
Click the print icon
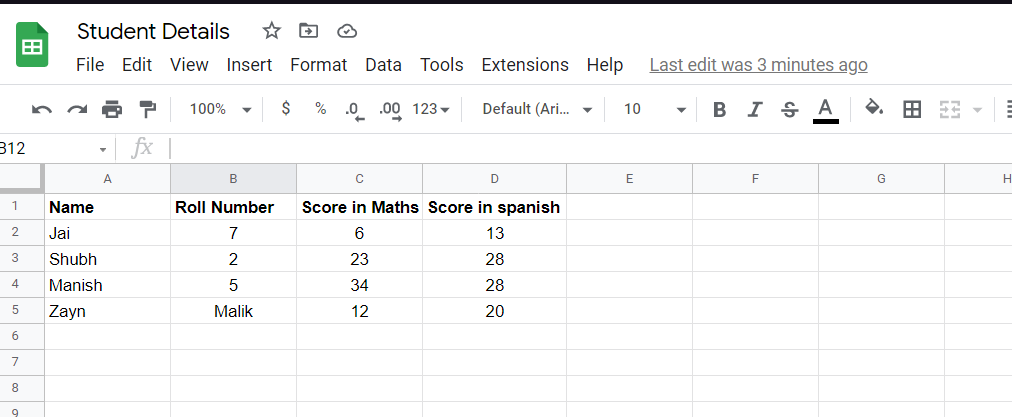(x=112, y=109)
